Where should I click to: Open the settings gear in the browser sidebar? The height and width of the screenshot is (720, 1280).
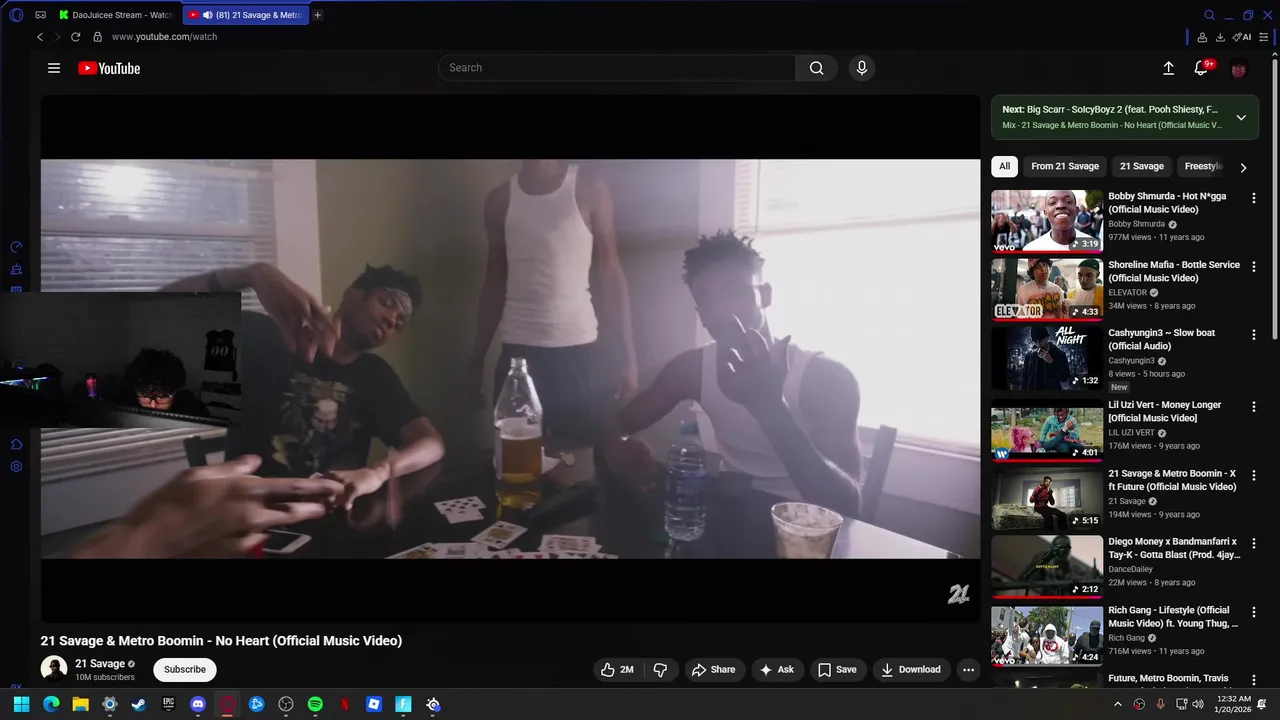16,467
